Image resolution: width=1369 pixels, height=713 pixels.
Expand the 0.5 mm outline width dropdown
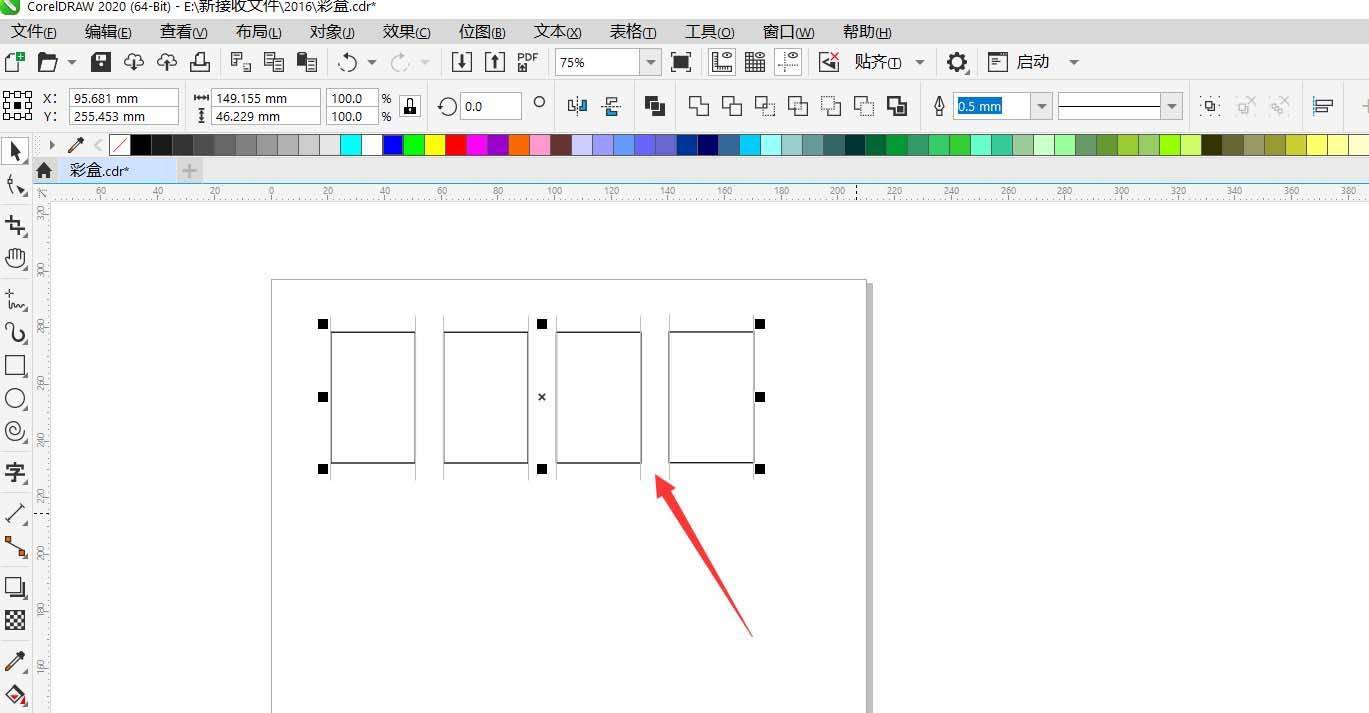(1042, 106)
